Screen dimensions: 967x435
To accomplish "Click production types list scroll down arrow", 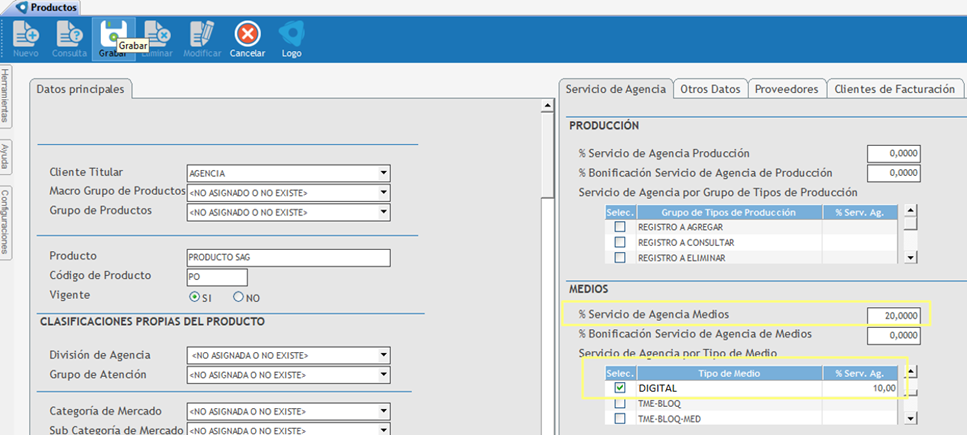I will click(910, 257).
